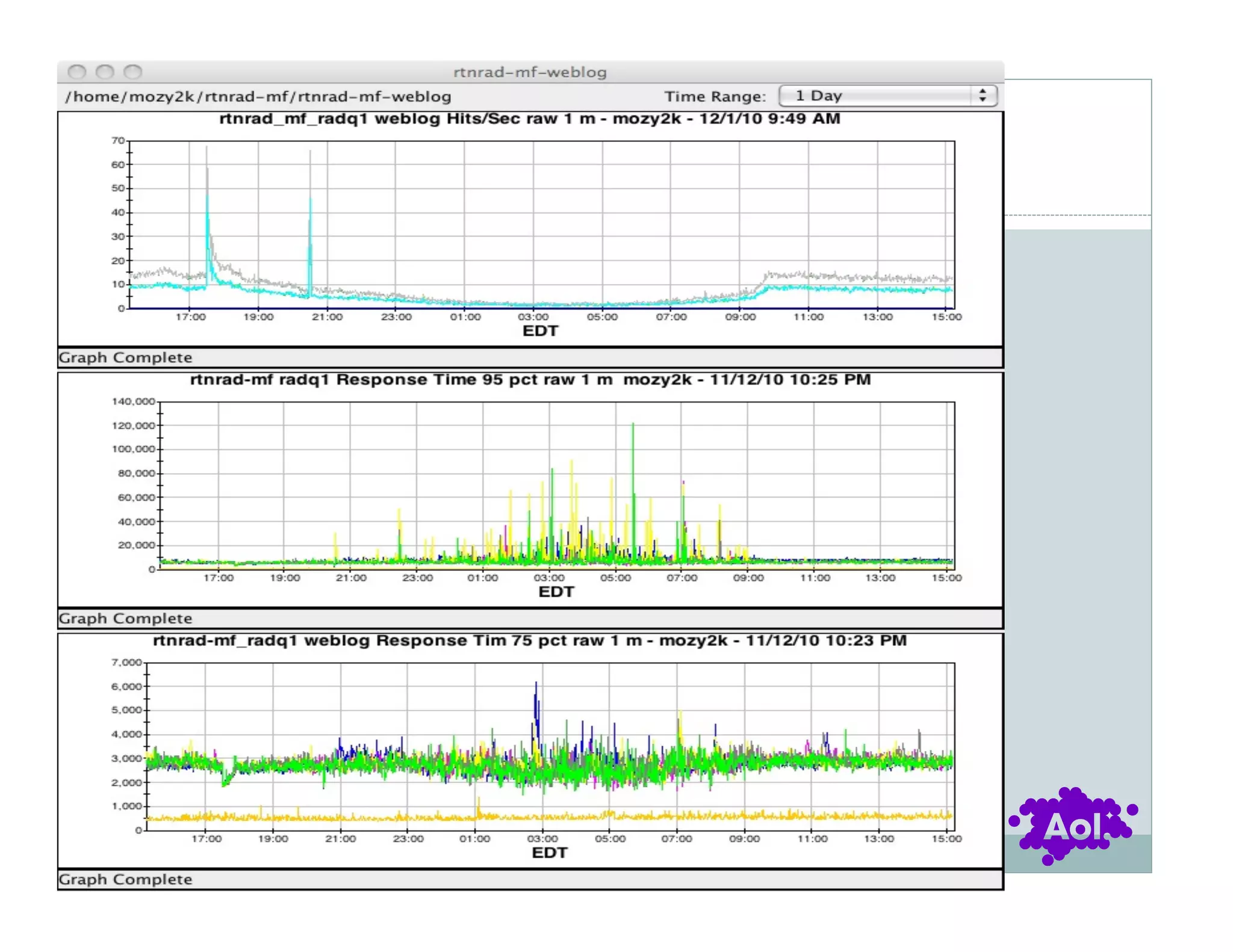Click the zoom window button

[x=132, y=72]
